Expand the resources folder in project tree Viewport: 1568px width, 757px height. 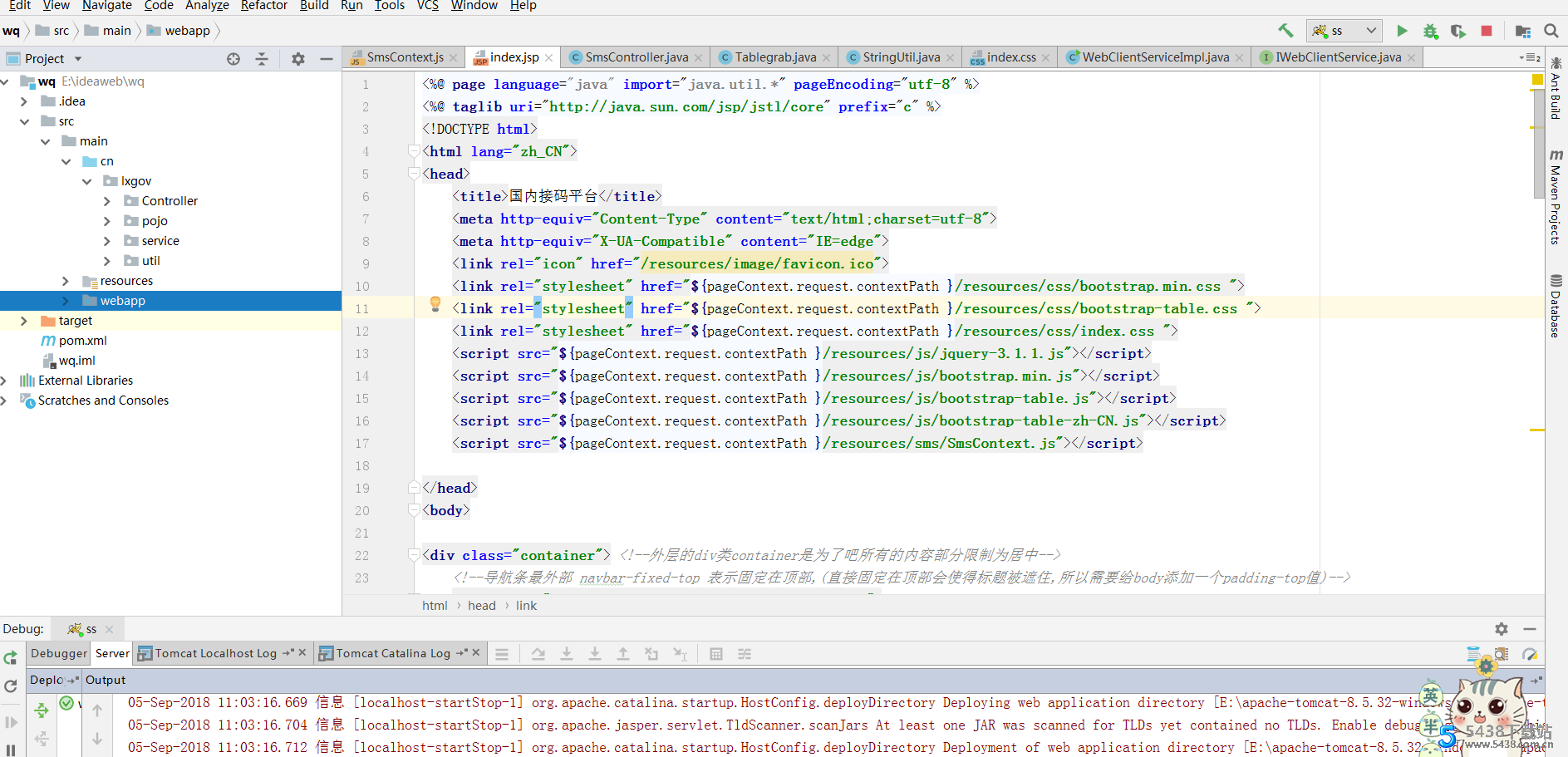[66, 281]
